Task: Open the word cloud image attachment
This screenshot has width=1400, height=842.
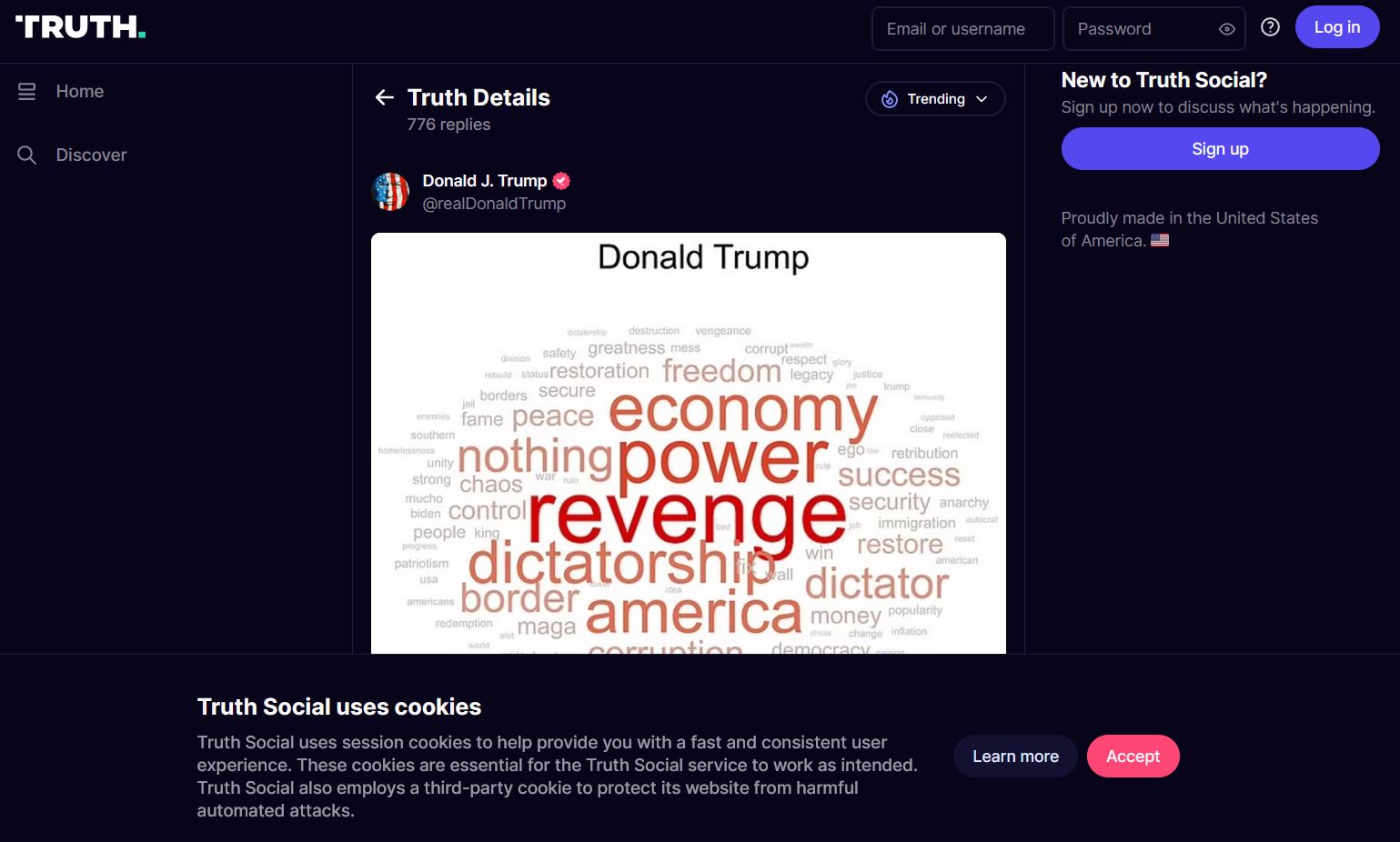Action: [689, 444]
